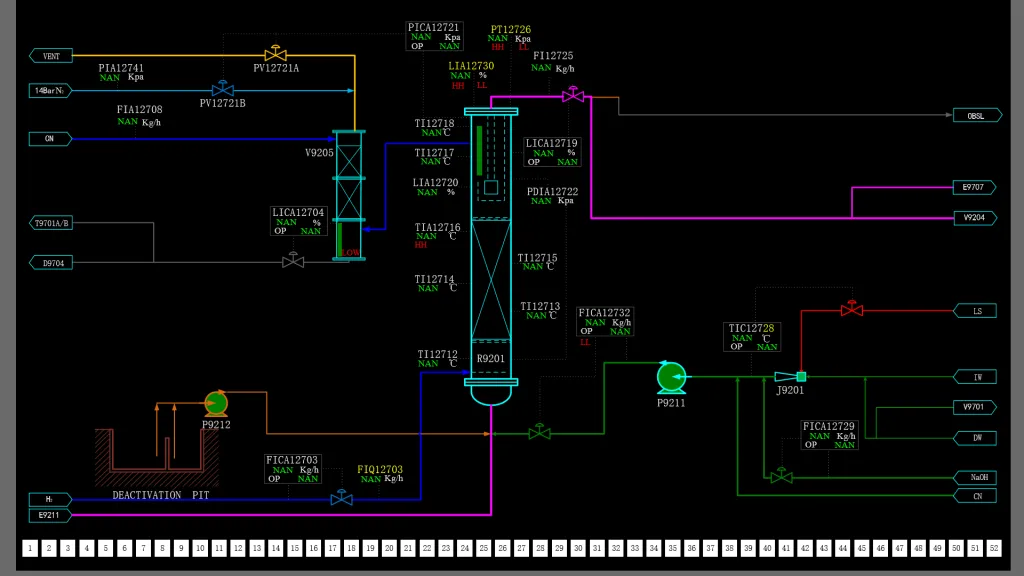Viewport: 1024px width, 576px height.
Task: Click the red valve on LS line
Action: tap(852, 310)
